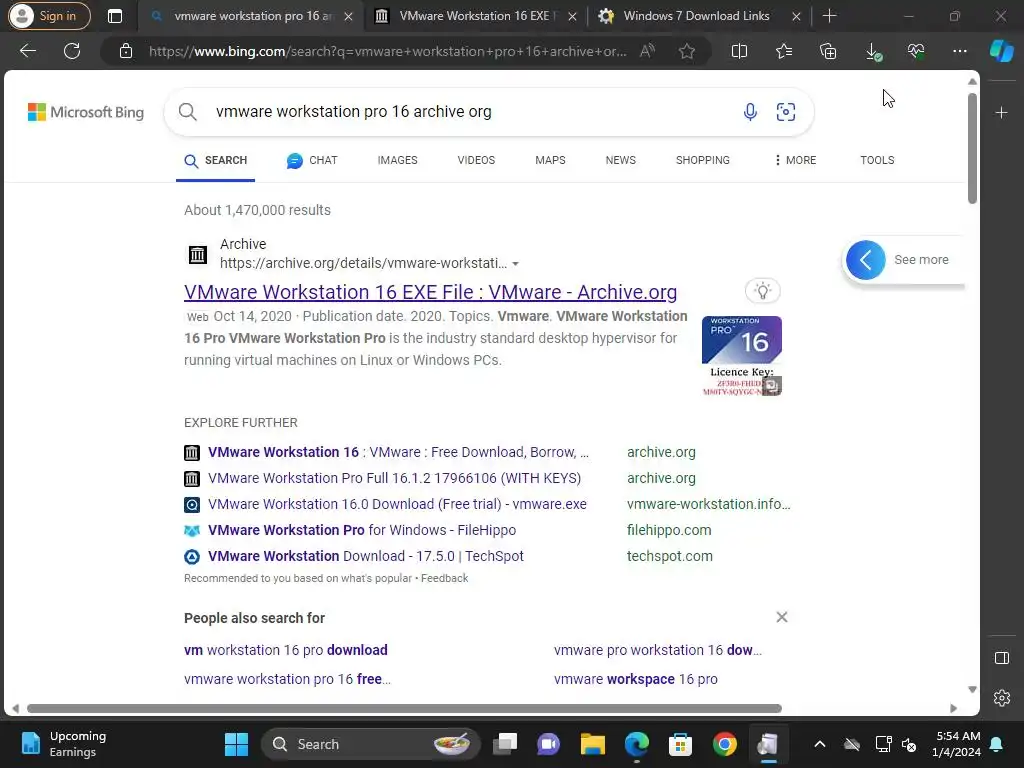The height and width of the screenshot is (768, 1024).
Task: Open the Windows Start button
Action: (x=236, y=744)
